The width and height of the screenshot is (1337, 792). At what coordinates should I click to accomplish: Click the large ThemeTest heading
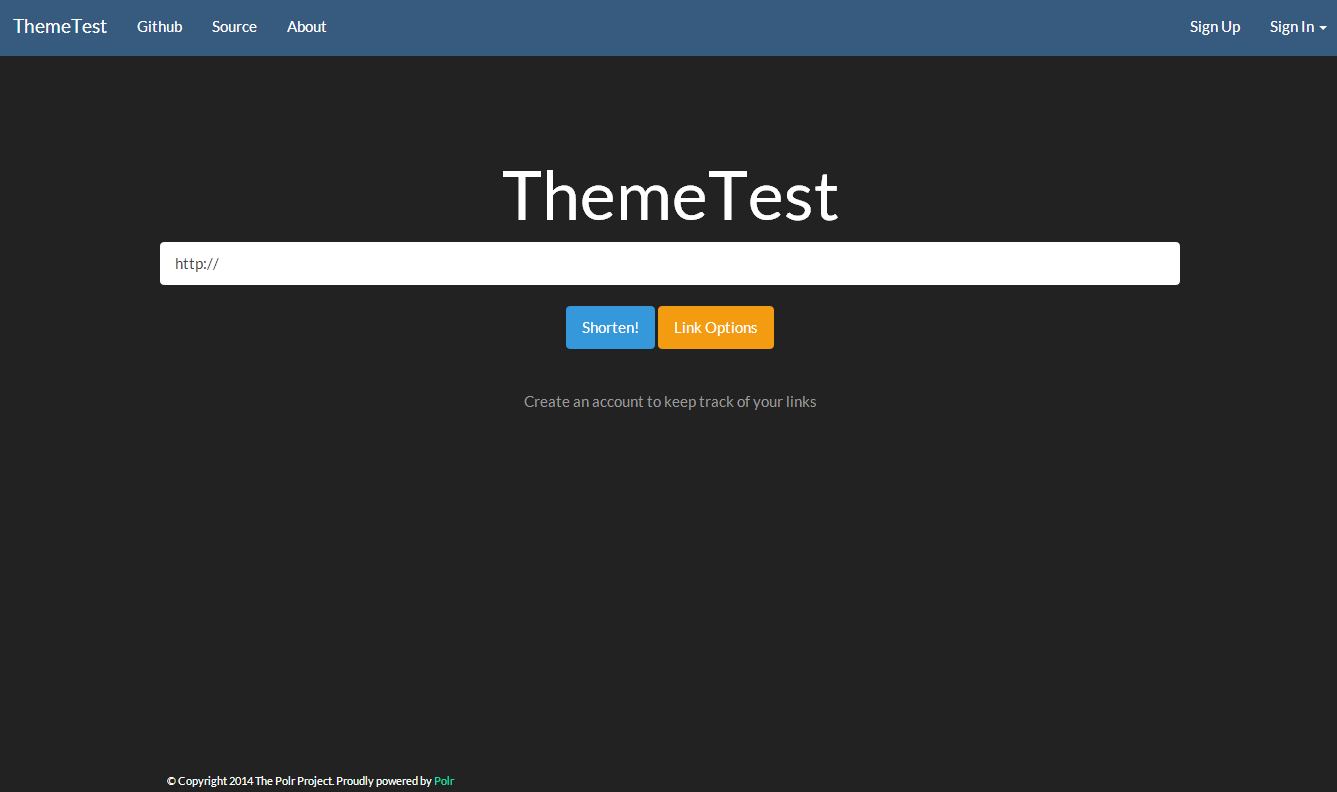tap(670, 196)
